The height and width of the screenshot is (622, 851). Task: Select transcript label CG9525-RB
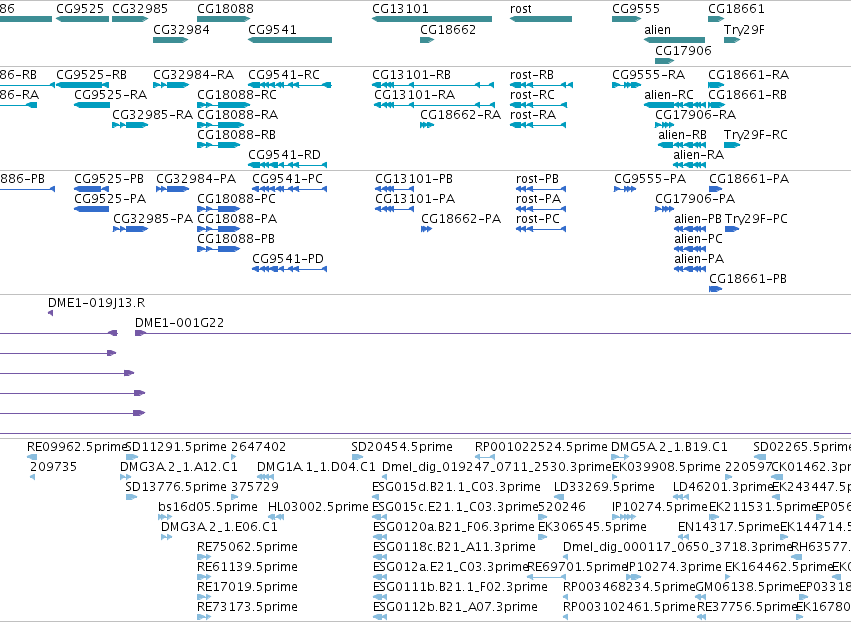[x=91, y=74]
